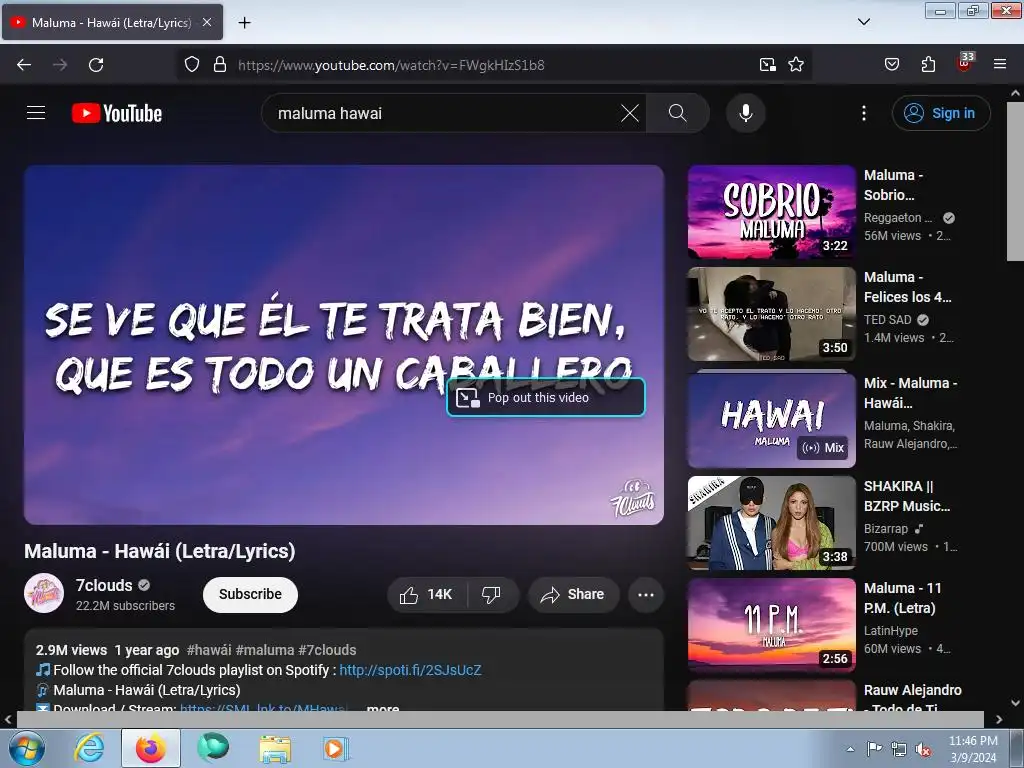Bookmark this page with the star
This screenshot has width=1024, height=768.
coord(795,65)
